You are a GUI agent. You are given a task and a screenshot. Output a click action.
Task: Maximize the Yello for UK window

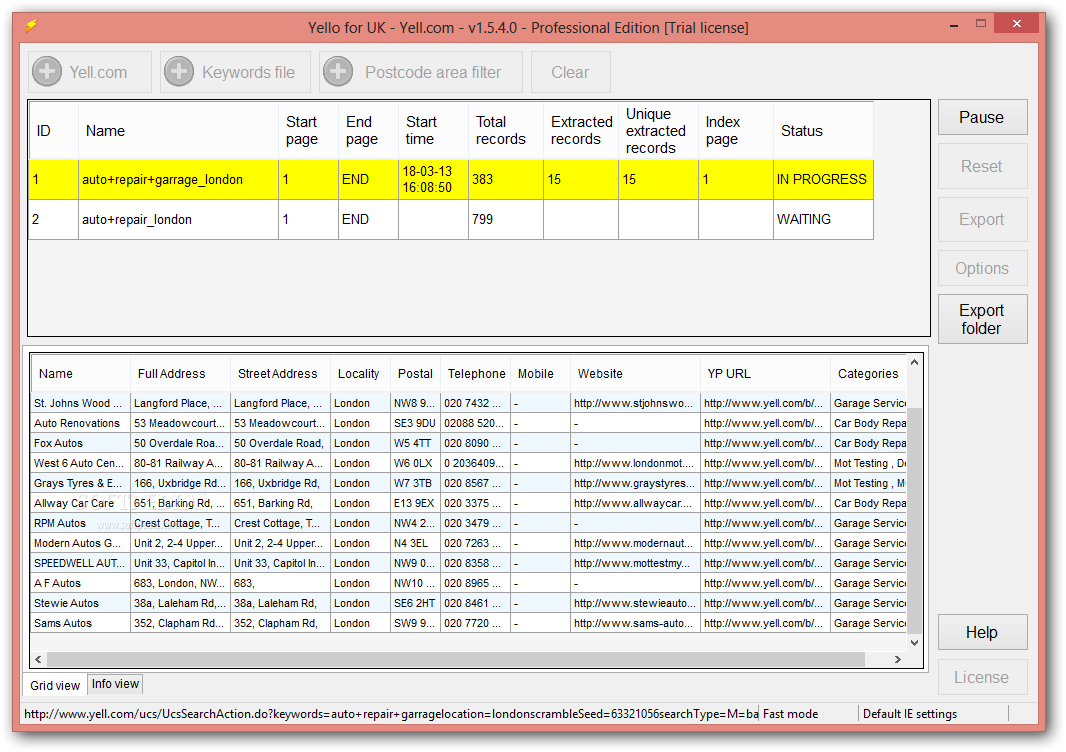pos(980,23)
